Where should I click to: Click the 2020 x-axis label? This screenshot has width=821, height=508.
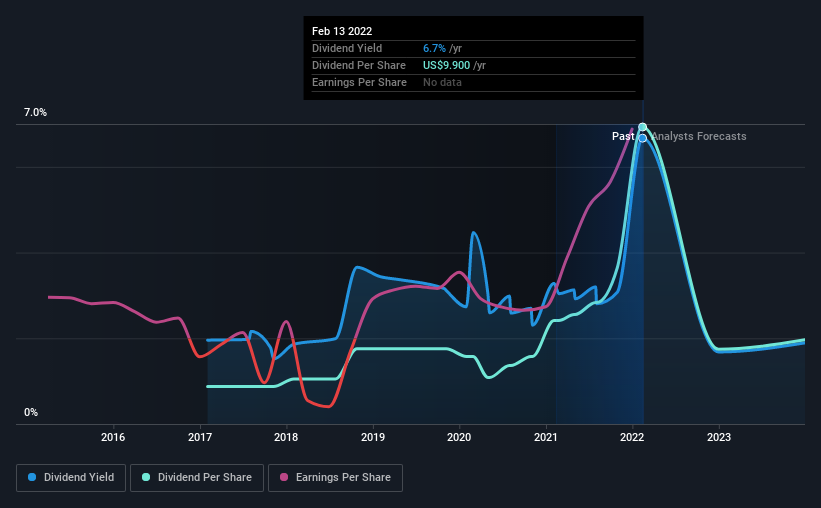click(x=459, y=437)
